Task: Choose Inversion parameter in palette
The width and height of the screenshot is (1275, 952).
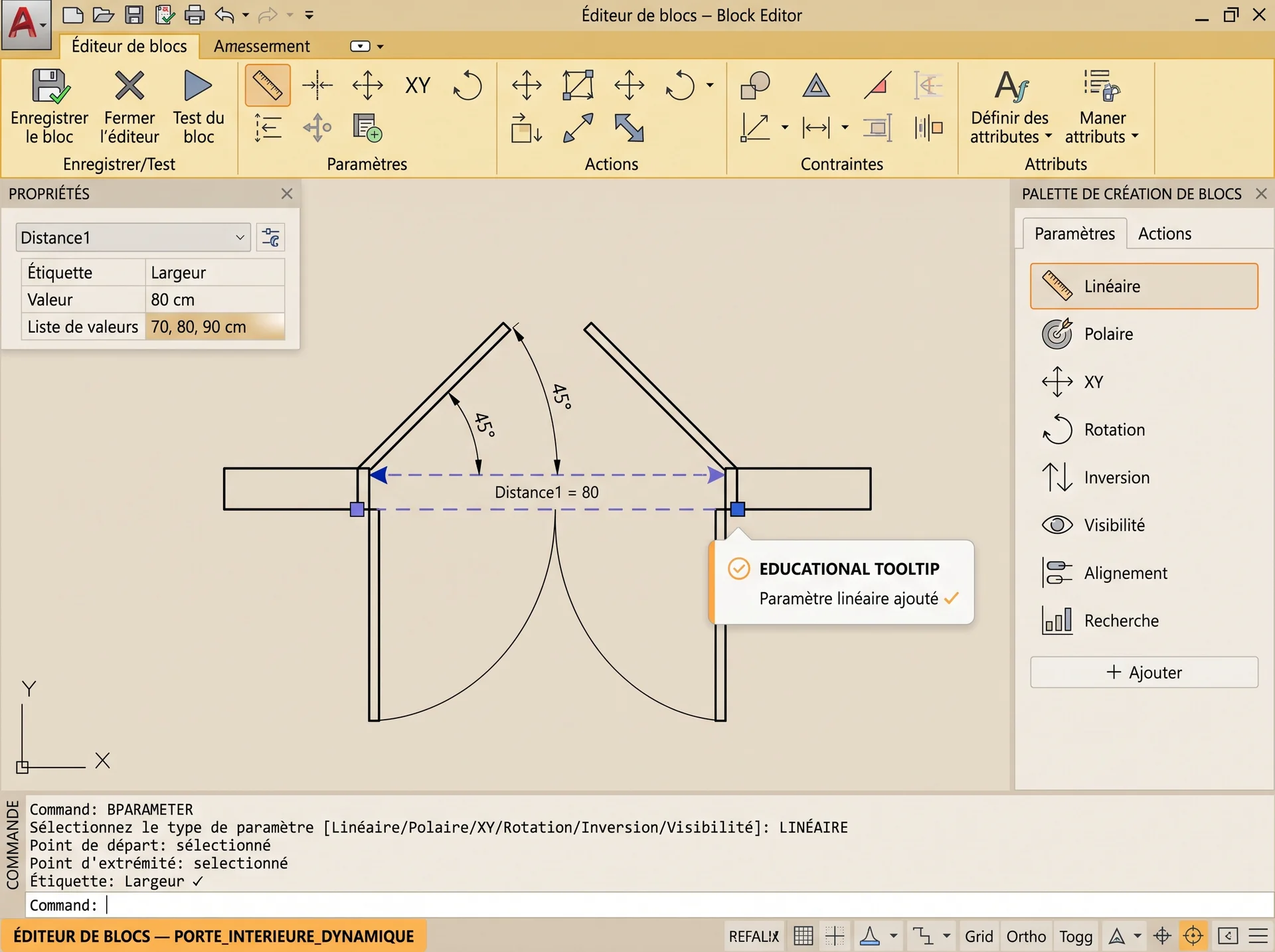Action: 1144,477
